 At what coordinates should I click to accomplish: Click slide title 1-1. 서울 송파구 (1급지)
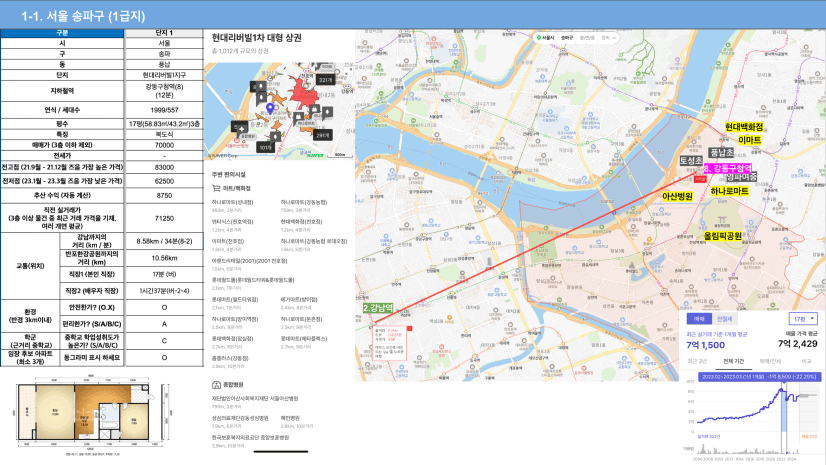pos(83,16)
